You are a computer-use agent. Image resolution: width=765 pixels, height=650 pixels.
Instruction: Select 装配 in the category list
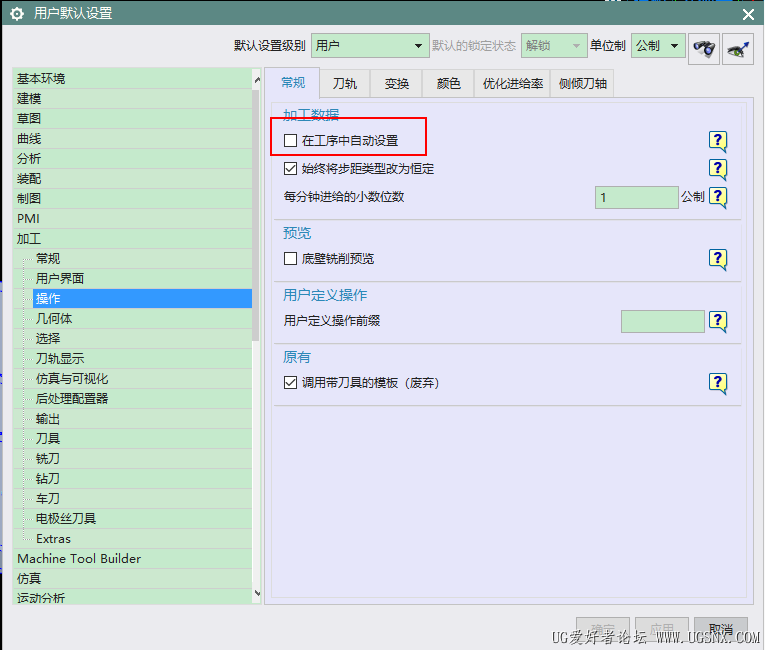(x=132, y=179)
